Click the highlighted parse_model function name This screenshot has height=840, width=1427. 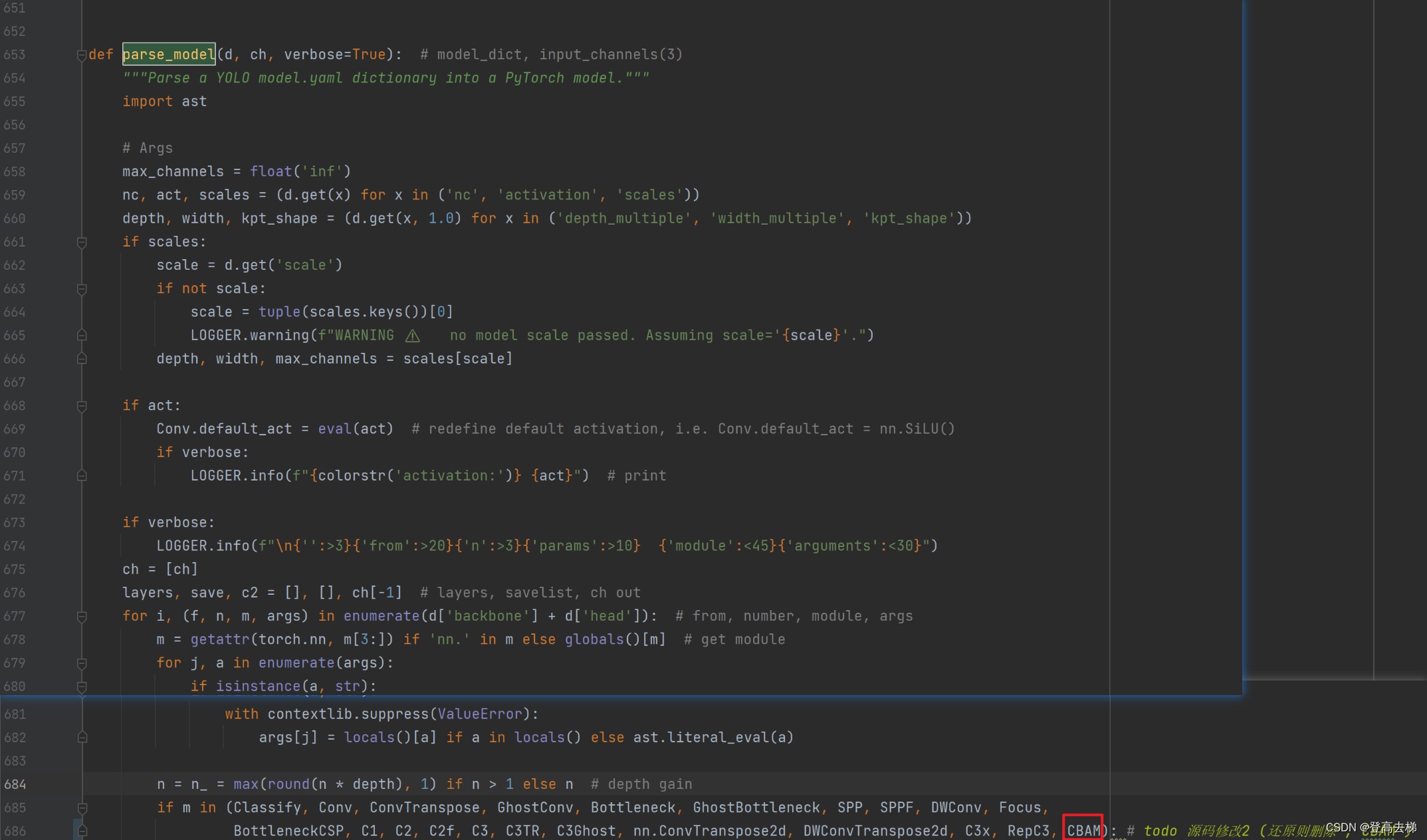[x=169, y=54]
